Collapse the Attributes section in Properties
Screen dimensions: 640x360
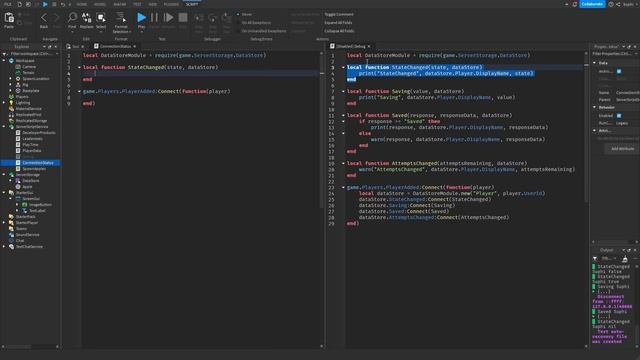tap(594, 131)
